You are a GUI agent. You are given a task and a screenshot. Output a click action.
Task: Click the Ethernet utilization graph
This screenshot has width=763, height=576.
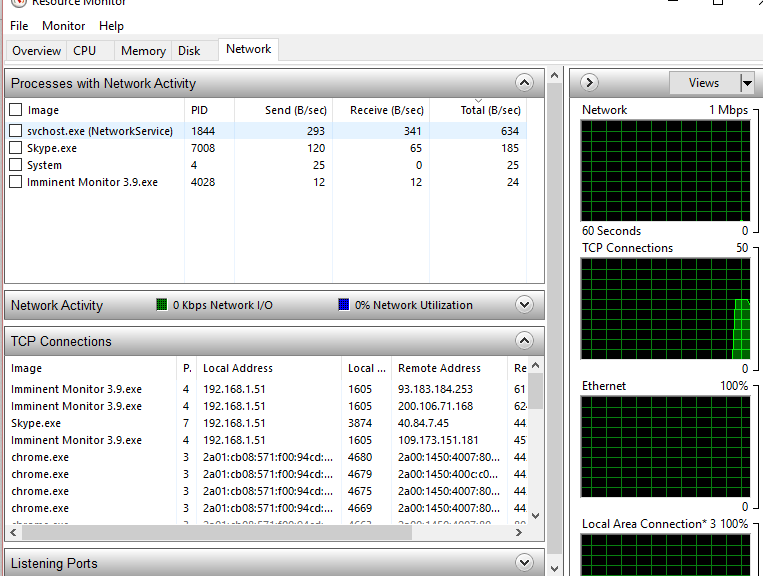[x=665, y=447]
